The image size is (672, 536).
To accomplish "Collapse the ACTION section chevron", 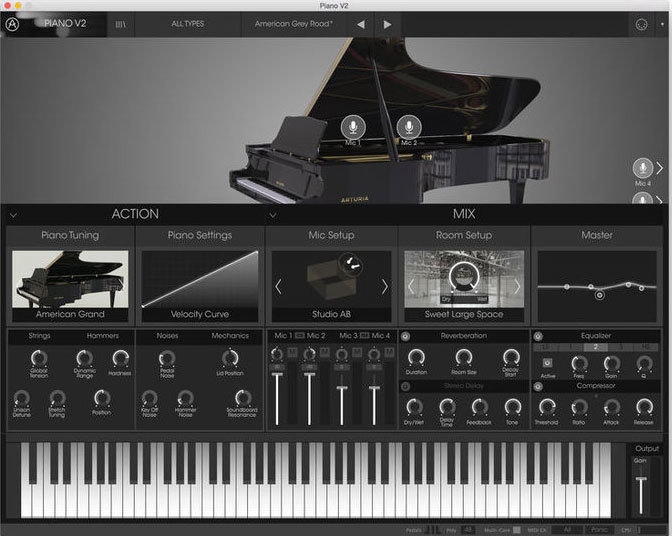I will point(13,214).
